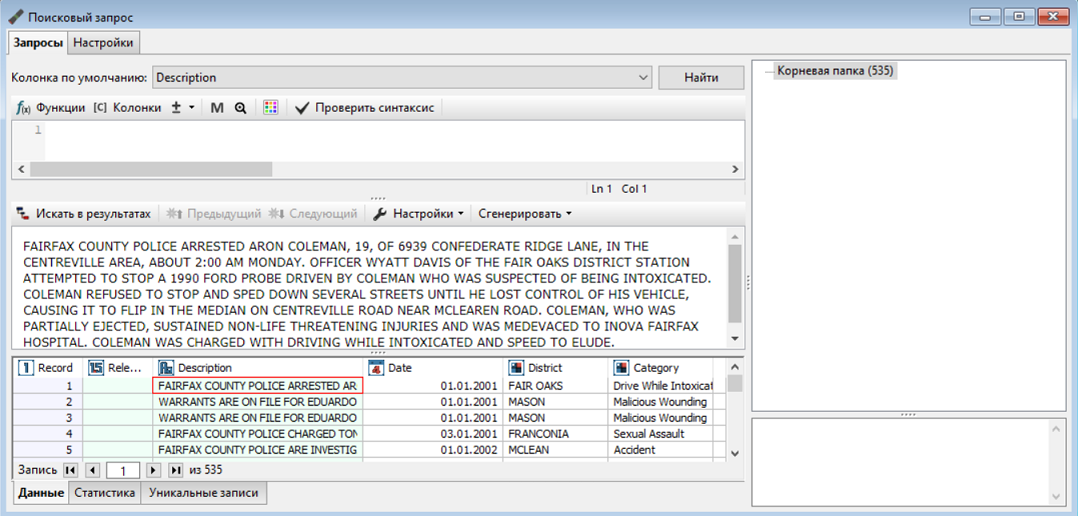Image resolution: width=1078 pixels, height=516 pixels.
Task: Open the Колонка по умолчанию Description dropdown
Action: tap(402, 78)
